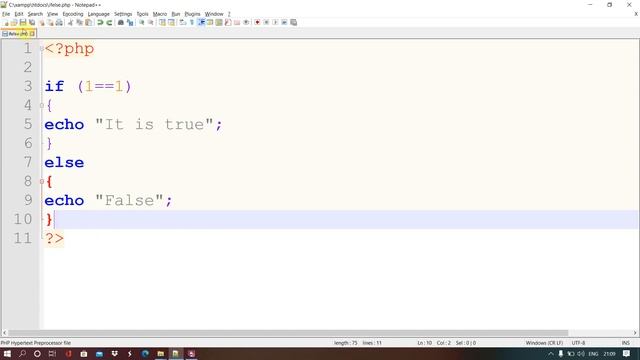Open the Edit menu
Image resolution: width=640 pixels, height=360 pixels.
[x=19, y=14]
